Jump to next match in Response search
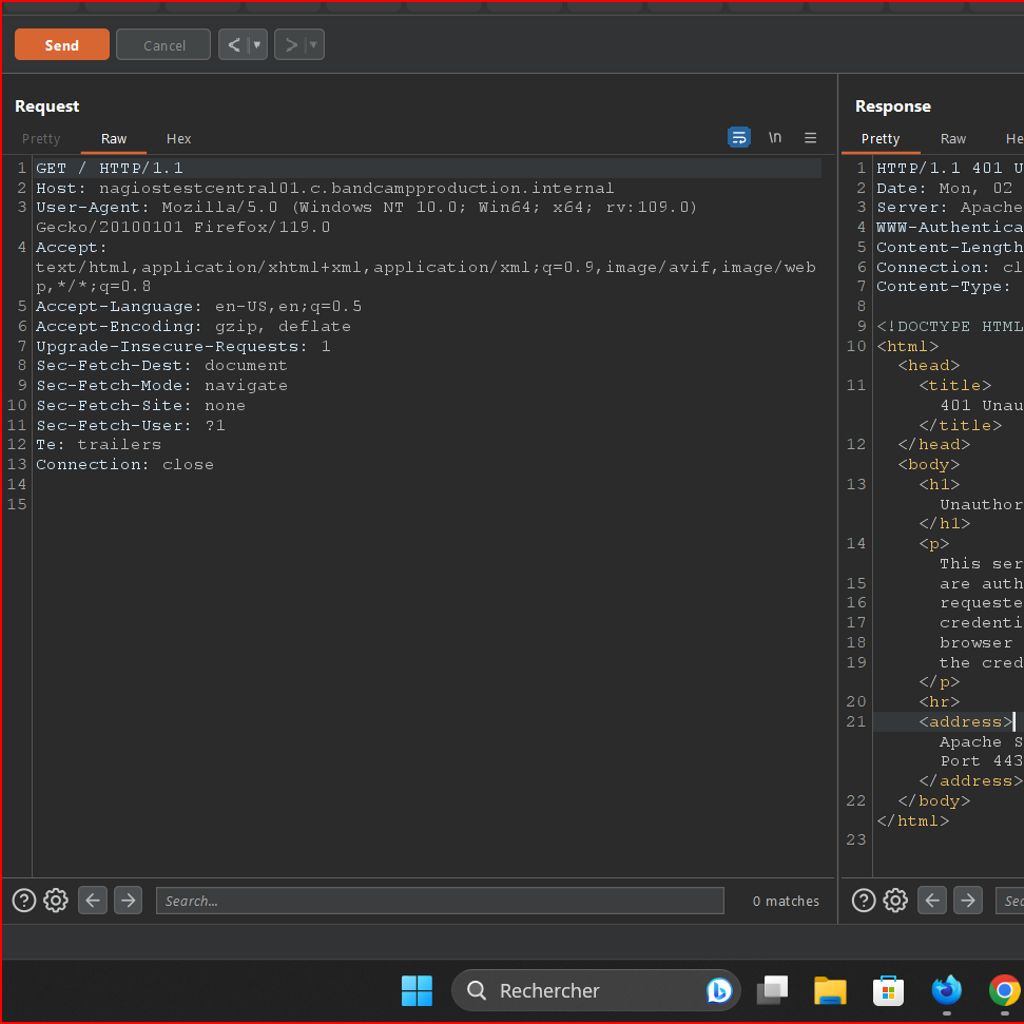 (967, 900)
